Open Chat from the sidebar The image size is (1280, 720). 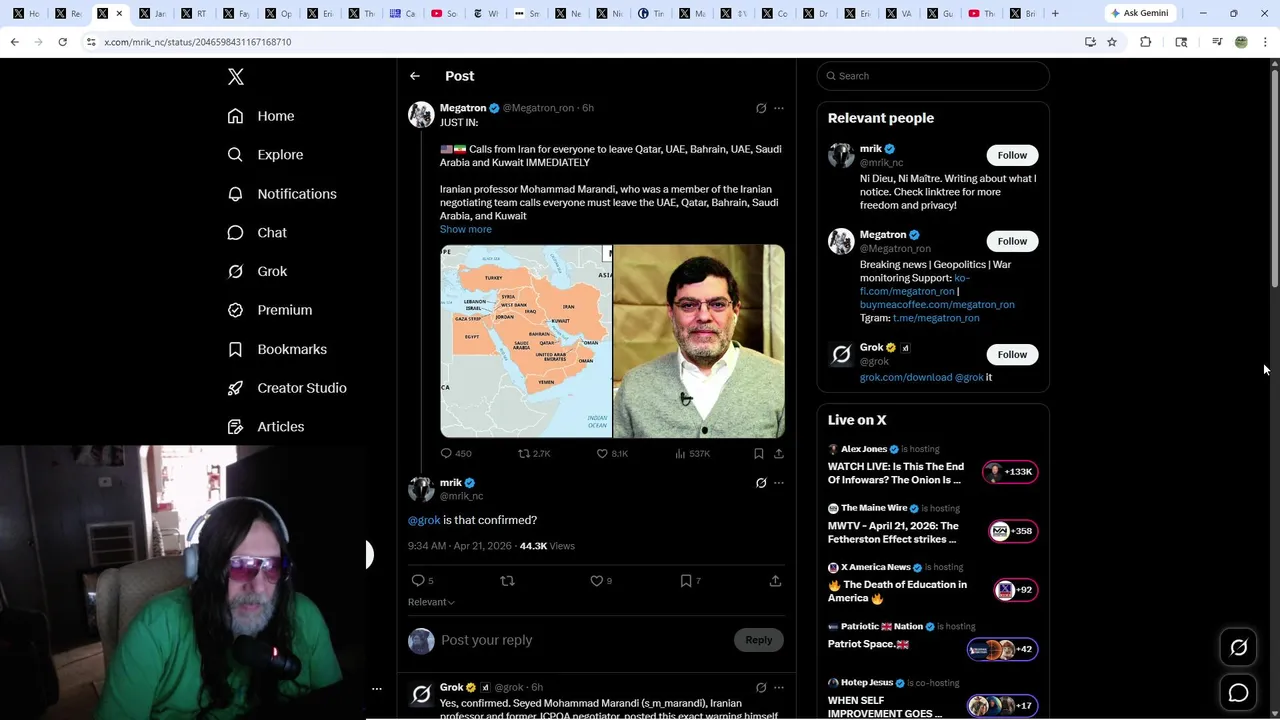pos(257,233)
